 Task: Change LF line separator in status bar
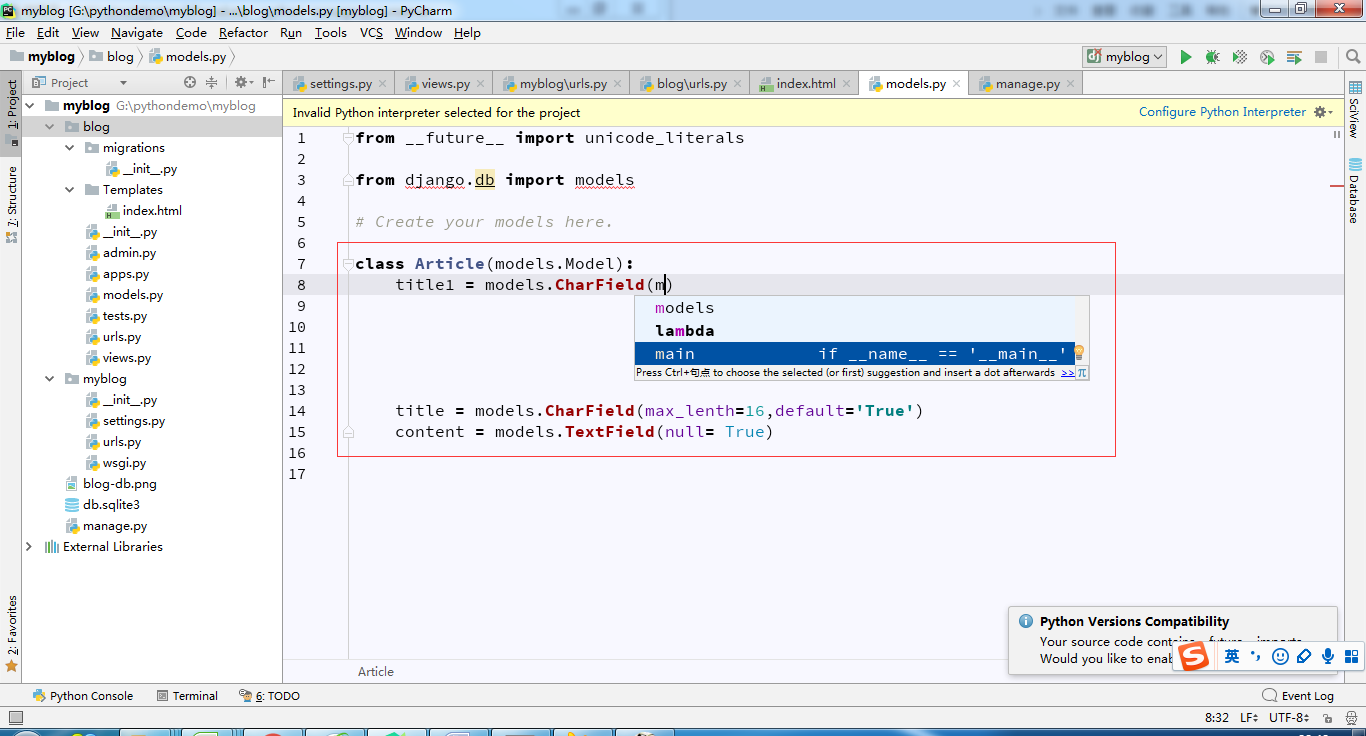click(x=1250, y=718)
